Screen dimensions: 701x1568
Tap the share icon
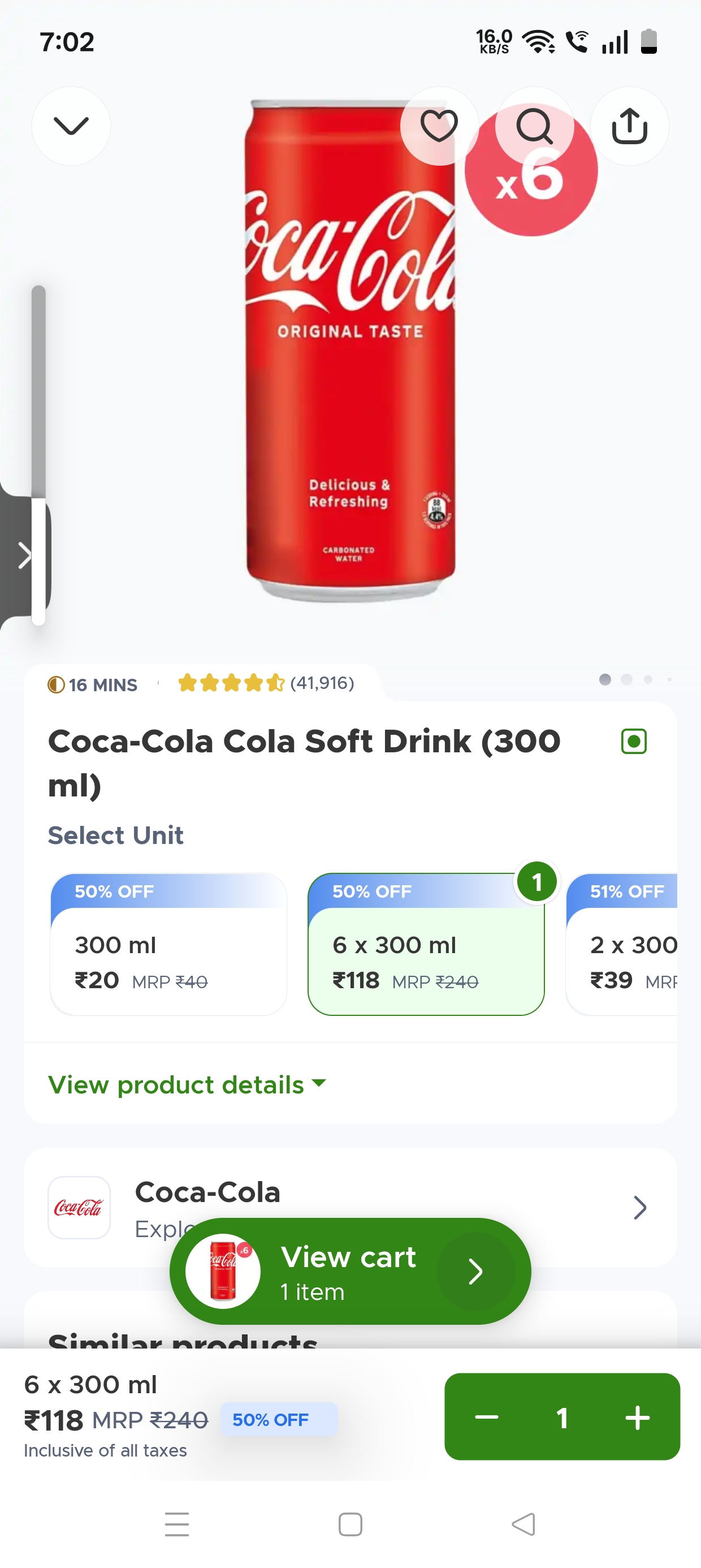coord(629,126)
